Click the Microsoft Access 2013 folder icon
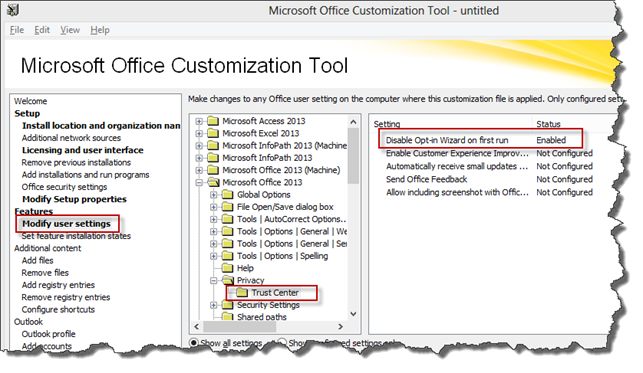Viewport: 643px width, 373px height. coord(213,121)
